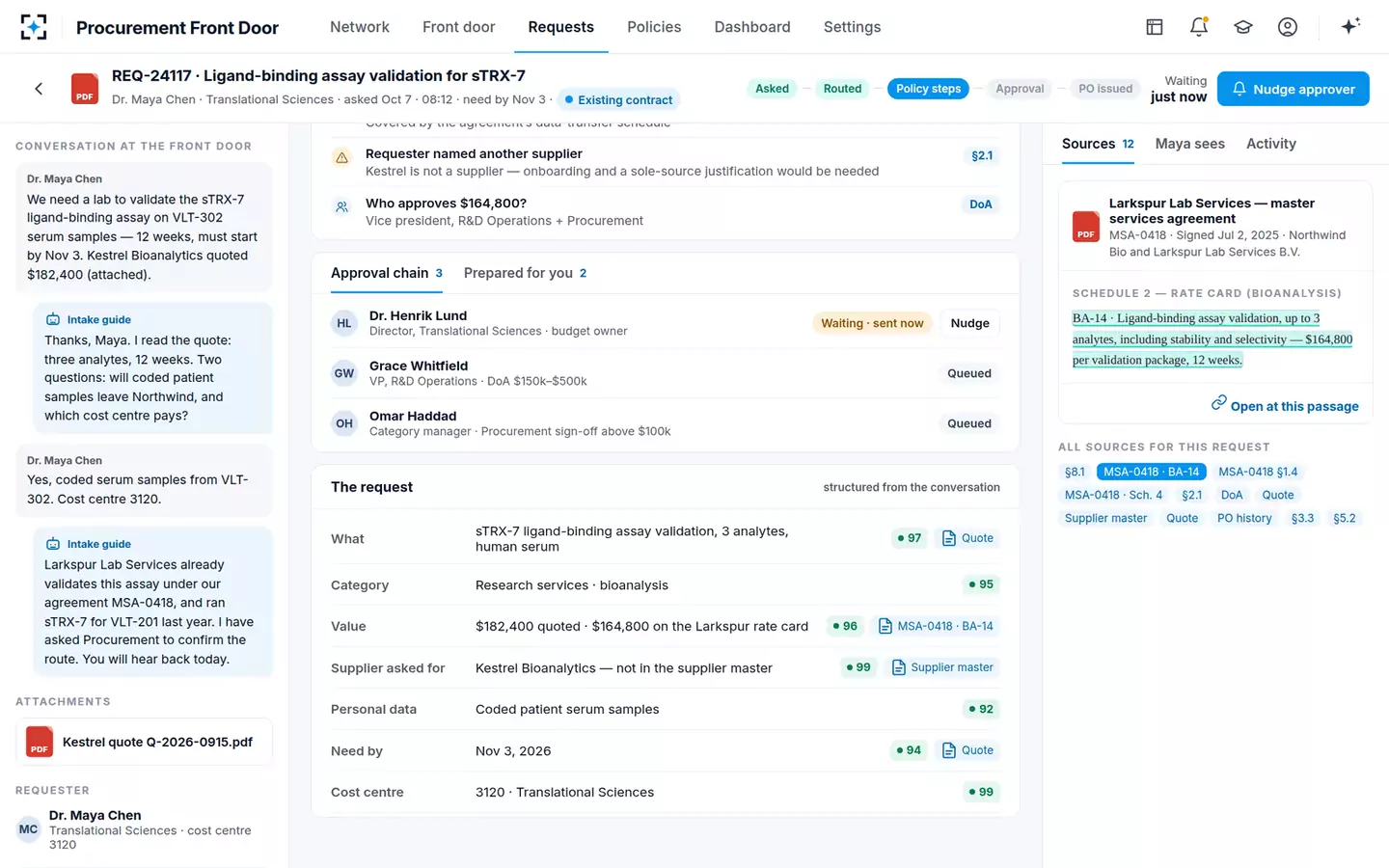Select the Prepared for you tab
The height and width of the screenshot is (868, 1389).
(x=525, y=273)
